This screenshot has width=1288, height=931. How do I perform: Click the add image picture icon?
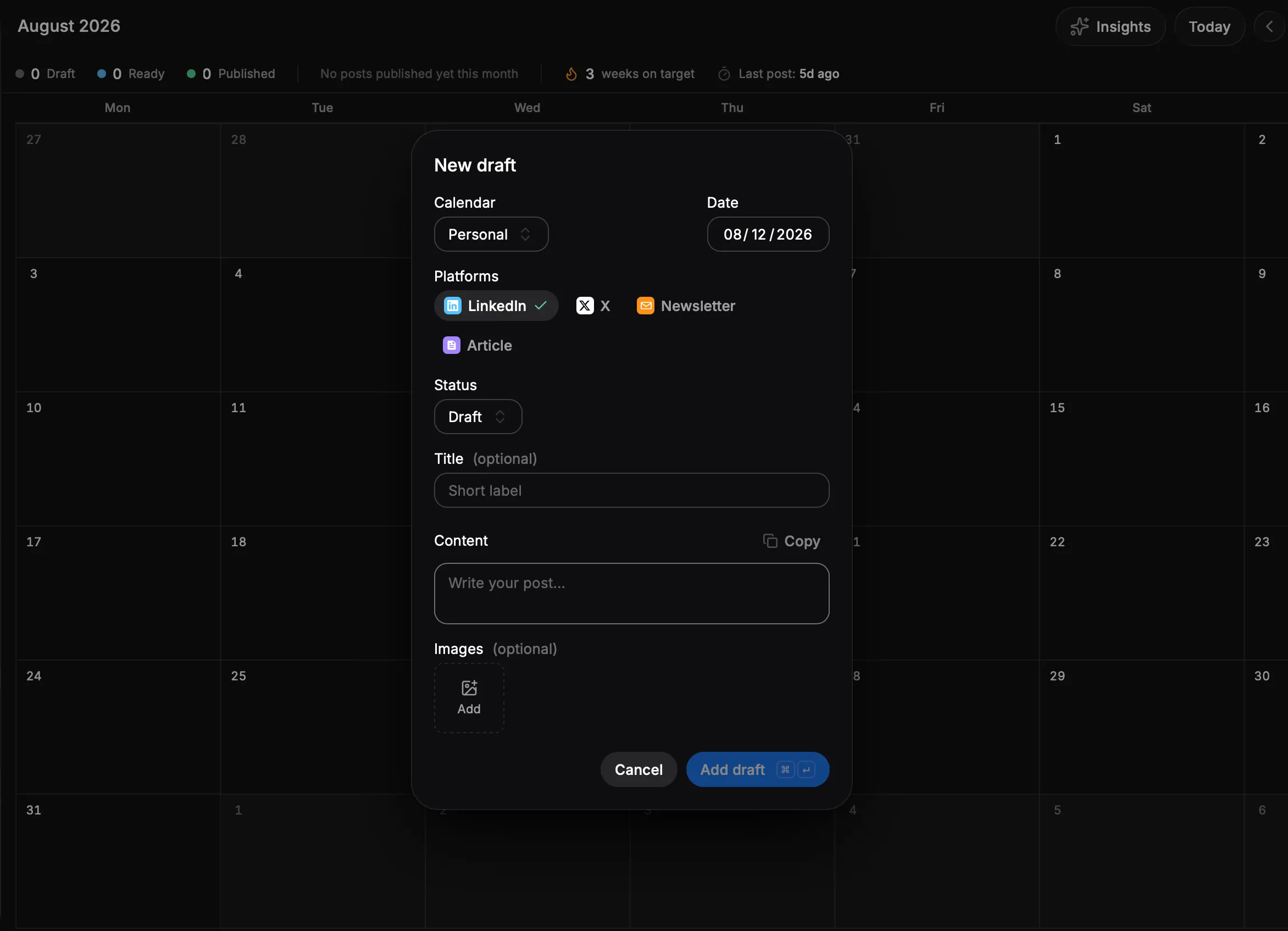(469, 688)
